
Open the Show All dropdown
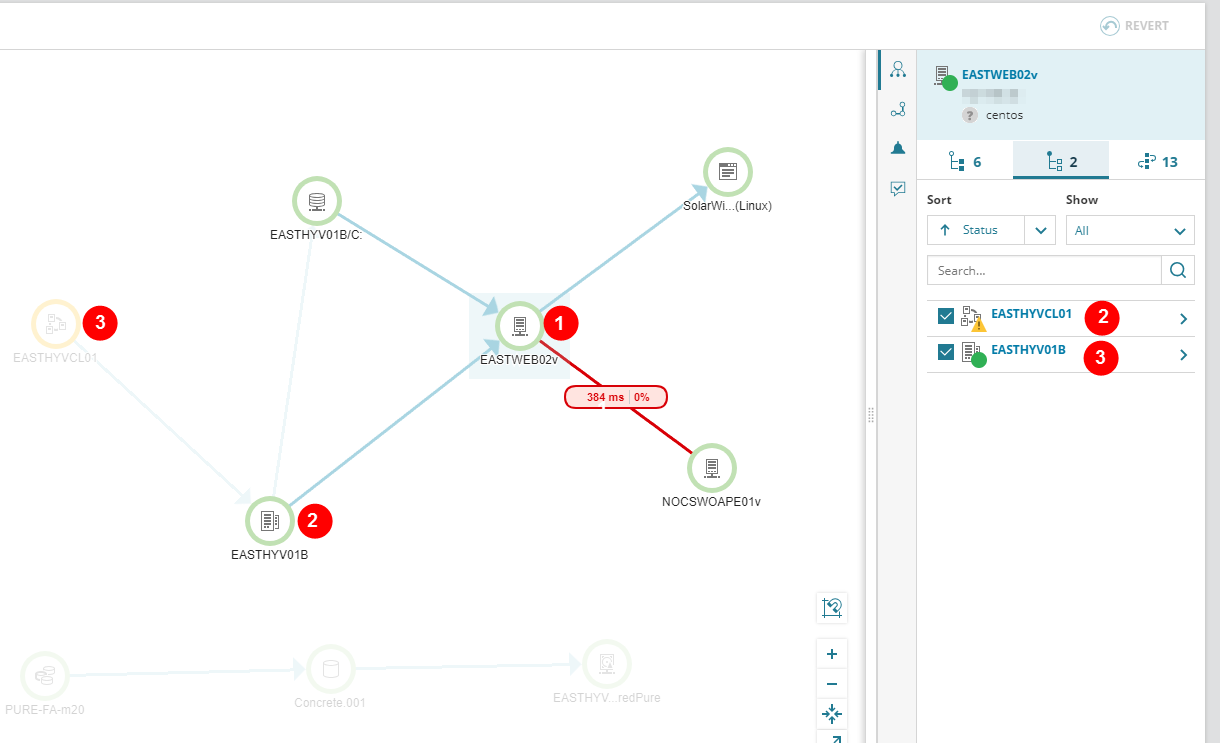(1129, 230)
